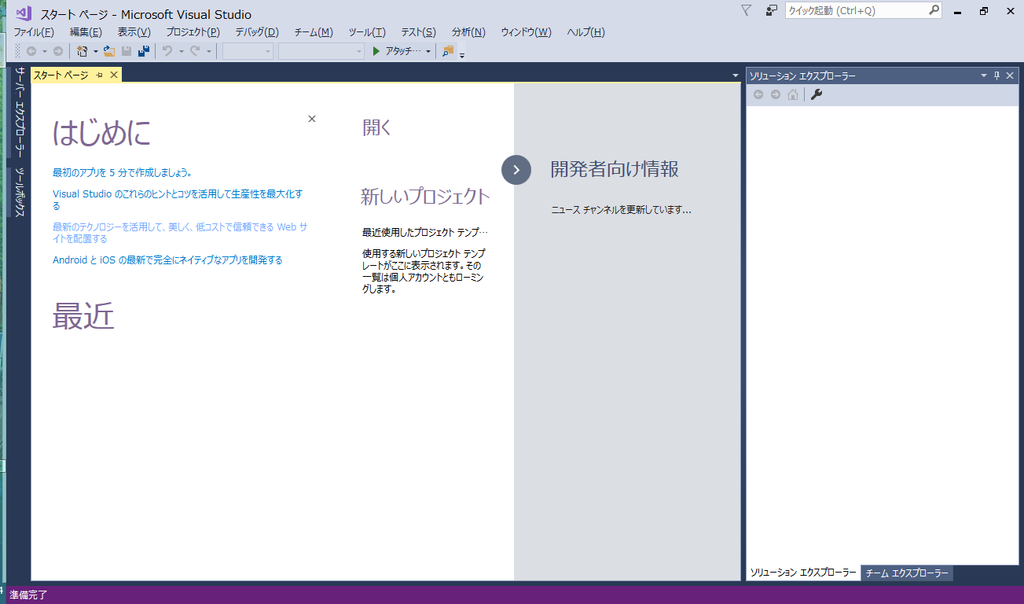Screen dimensions: 1024x604
Task: Open the Redo dropdown arrow
Action: (211, 51)
